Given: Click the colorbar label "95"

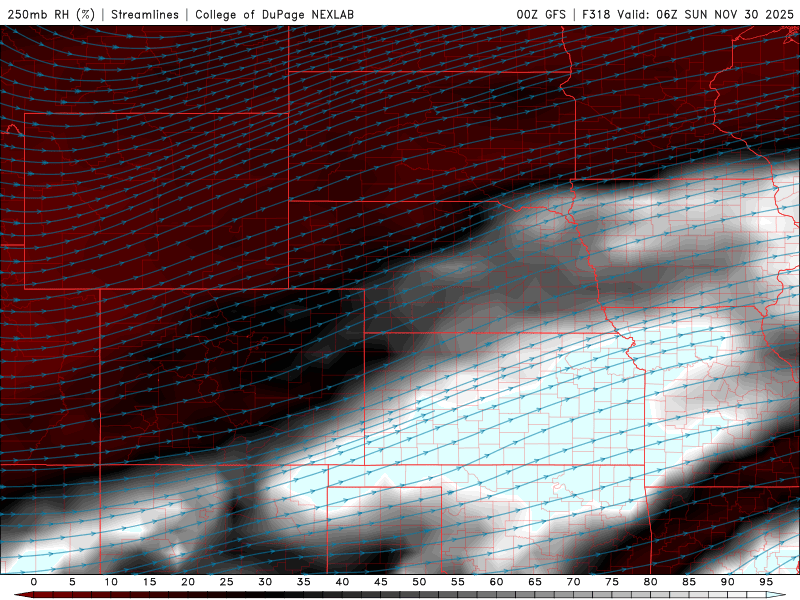Looking at the screenshot, I should [766, 582].
